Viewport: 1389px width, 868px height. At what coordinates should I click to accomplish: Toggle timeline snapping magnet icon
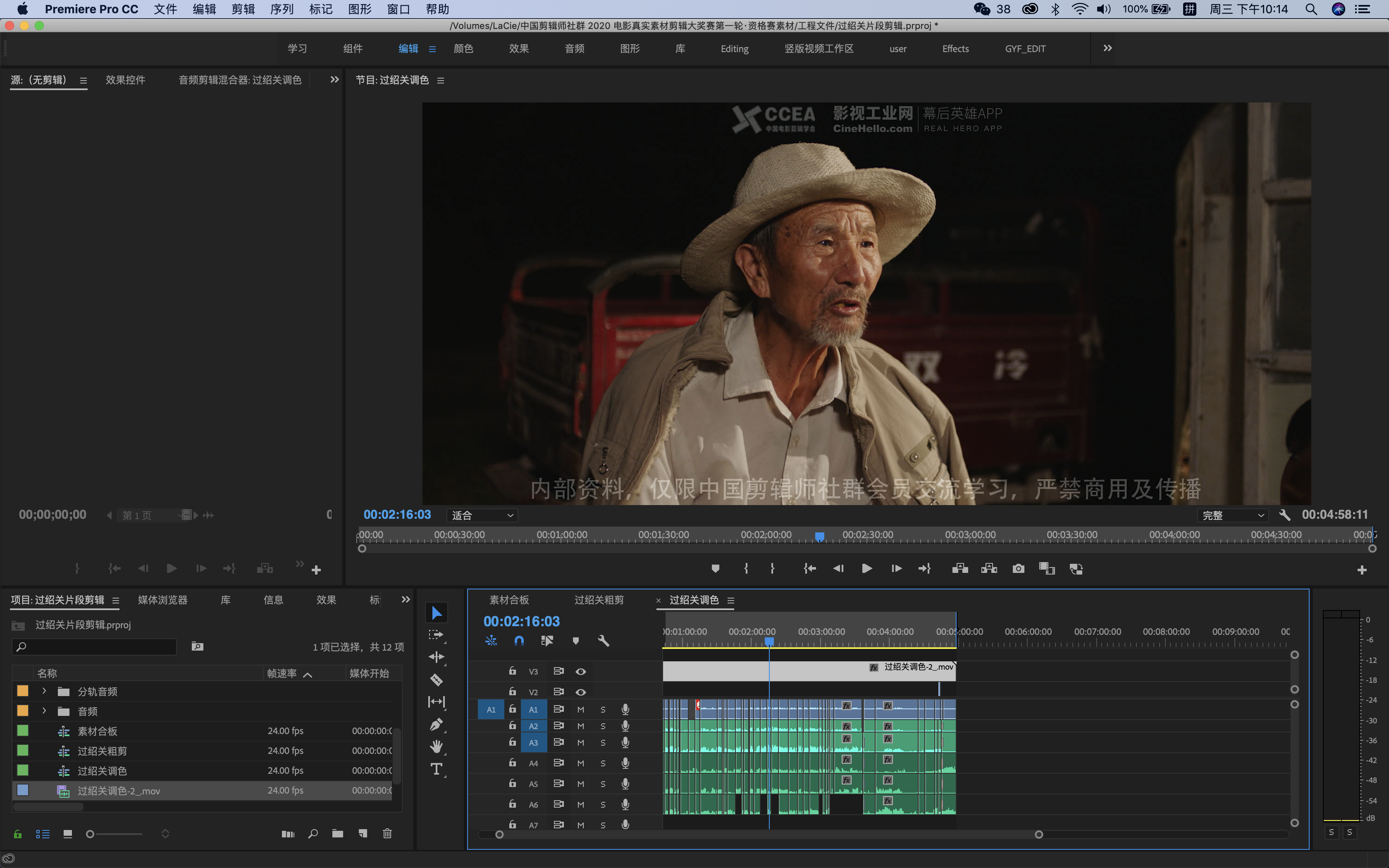click(x=519, y=641)
